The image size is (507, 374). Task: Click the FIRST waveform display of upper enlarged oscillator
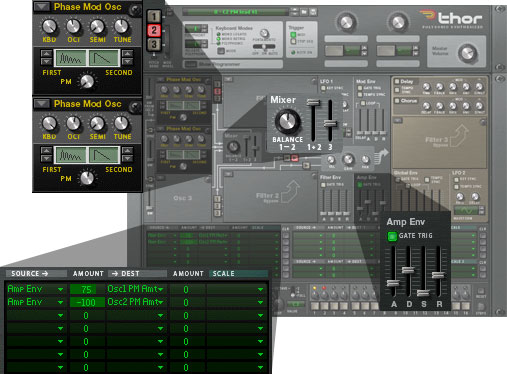tap(70, 58)
